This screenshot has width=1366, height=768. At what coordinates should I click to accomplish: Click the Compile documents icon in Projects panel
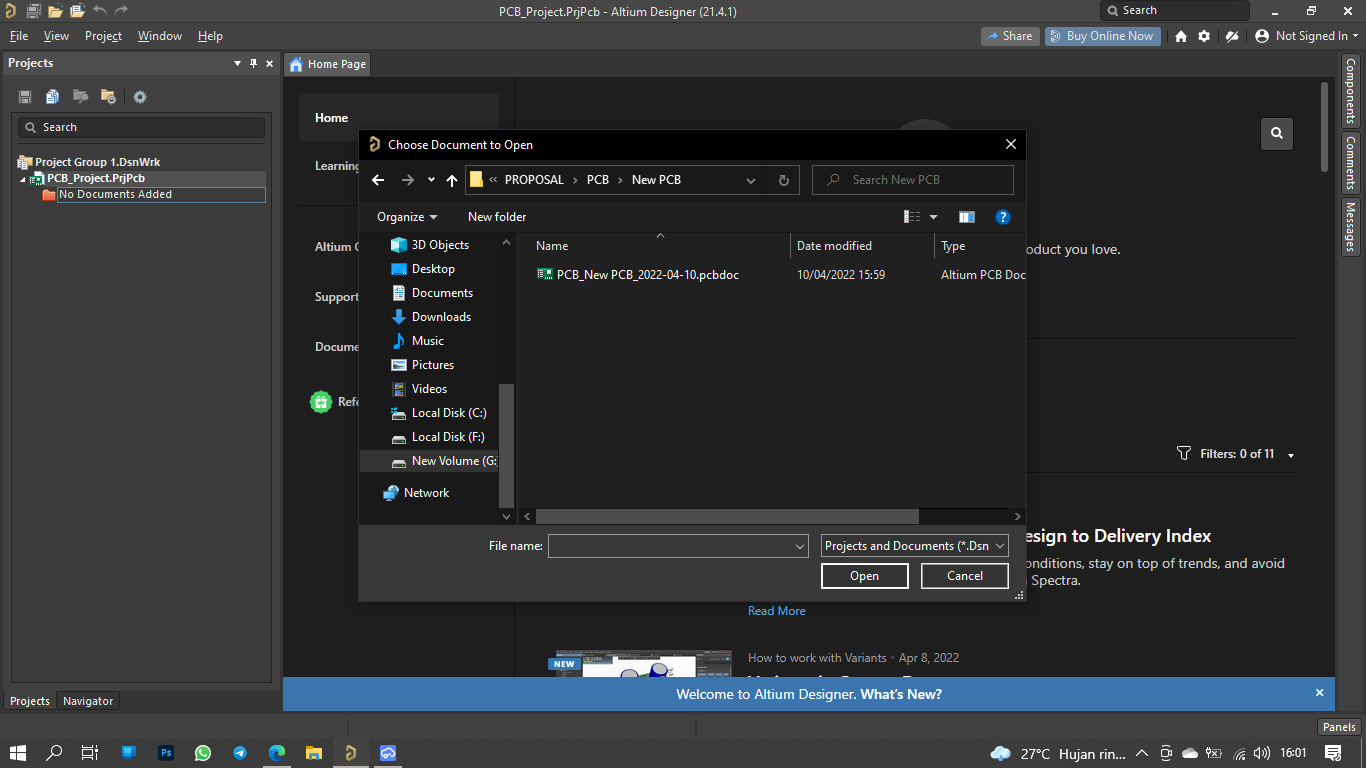pyautogui.click(x=52, y=97)
